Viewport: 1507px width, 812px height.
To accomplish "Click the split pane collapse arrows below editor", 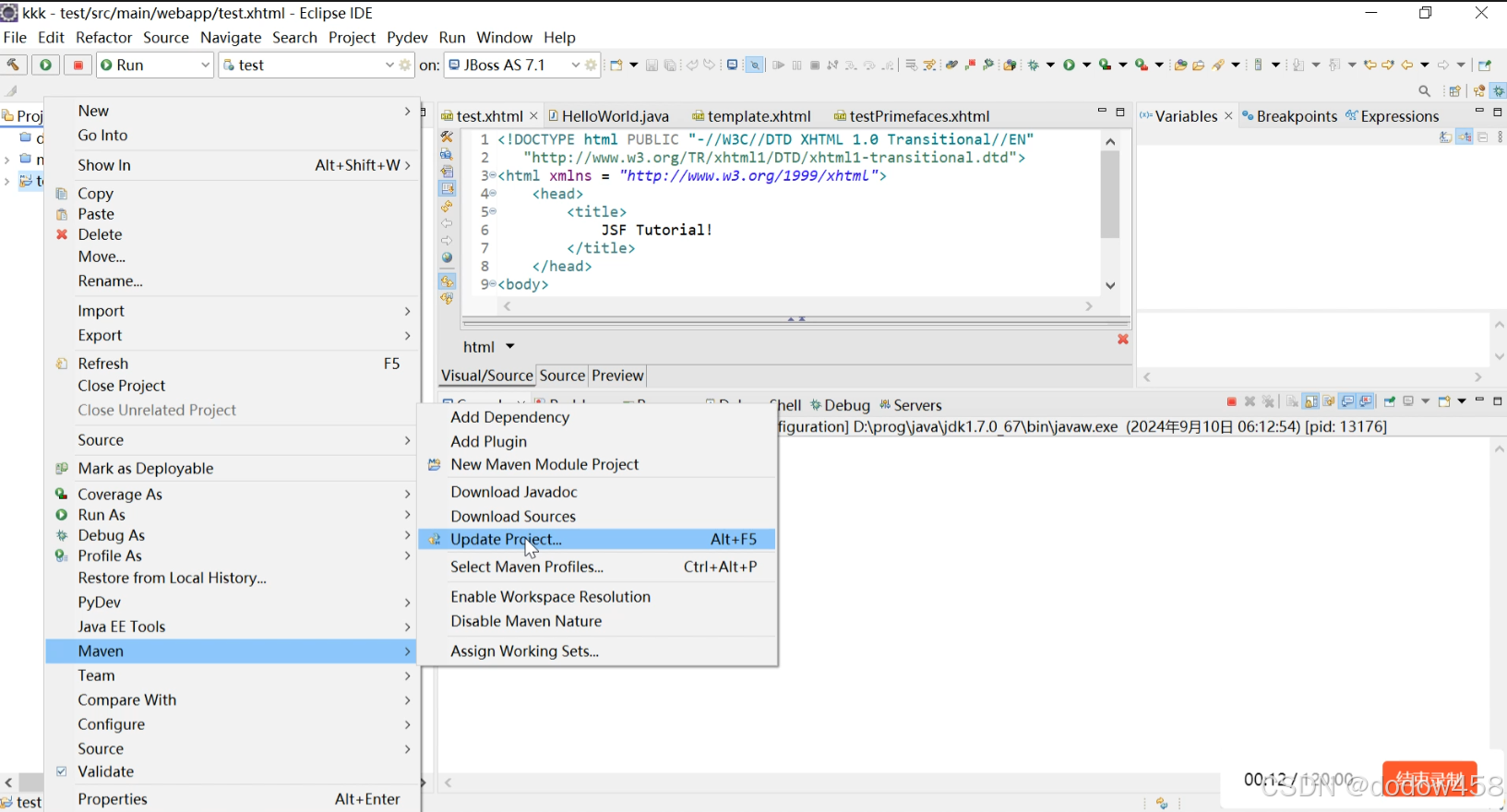I will click(x=796, y=319).
